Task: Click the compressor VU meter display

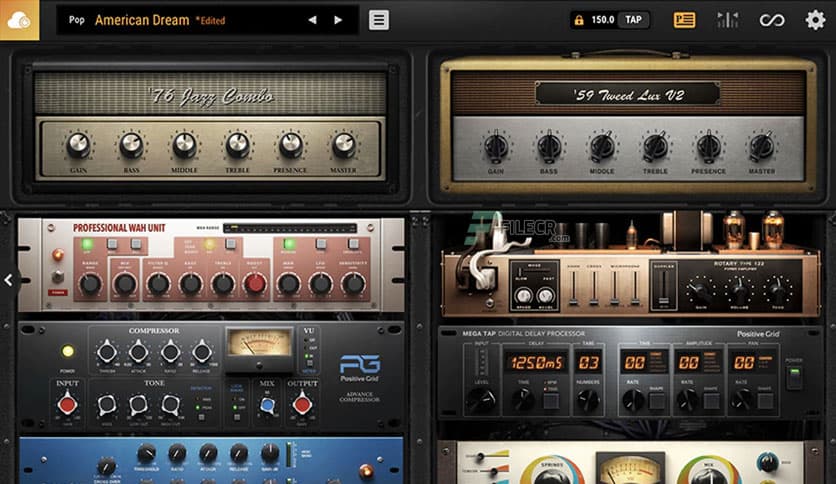Action: click(x=260, y=343)
